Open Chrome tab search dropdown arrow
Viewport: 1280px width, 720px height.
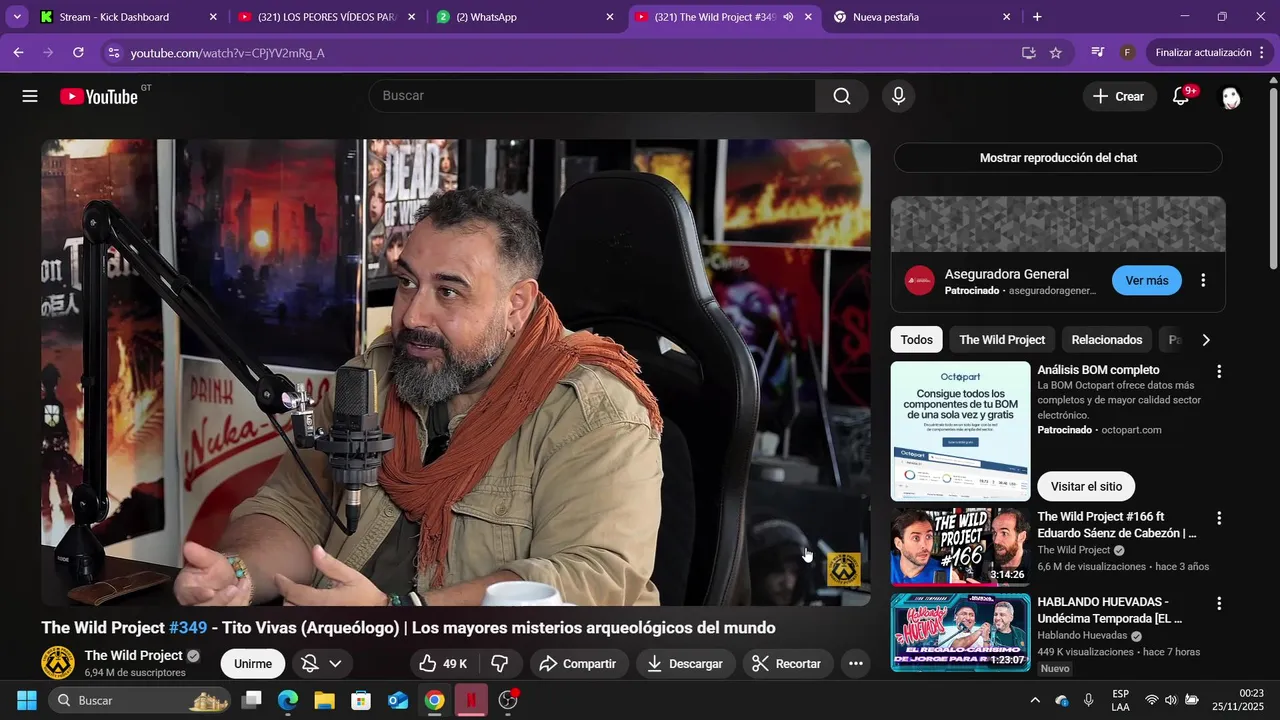[x=17, y=17]
